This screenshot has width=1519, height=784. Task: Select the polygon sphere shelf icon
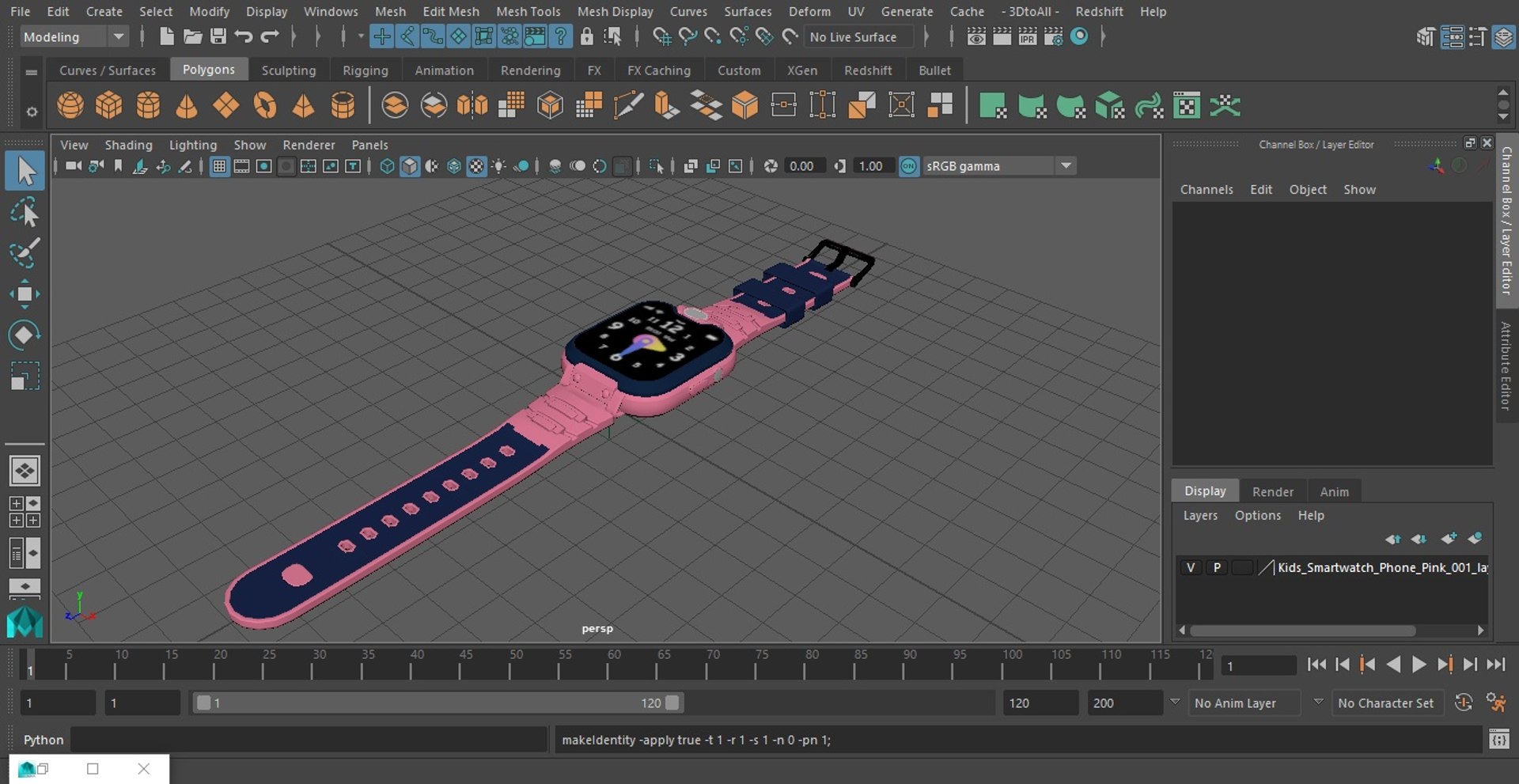pos(70,105)
